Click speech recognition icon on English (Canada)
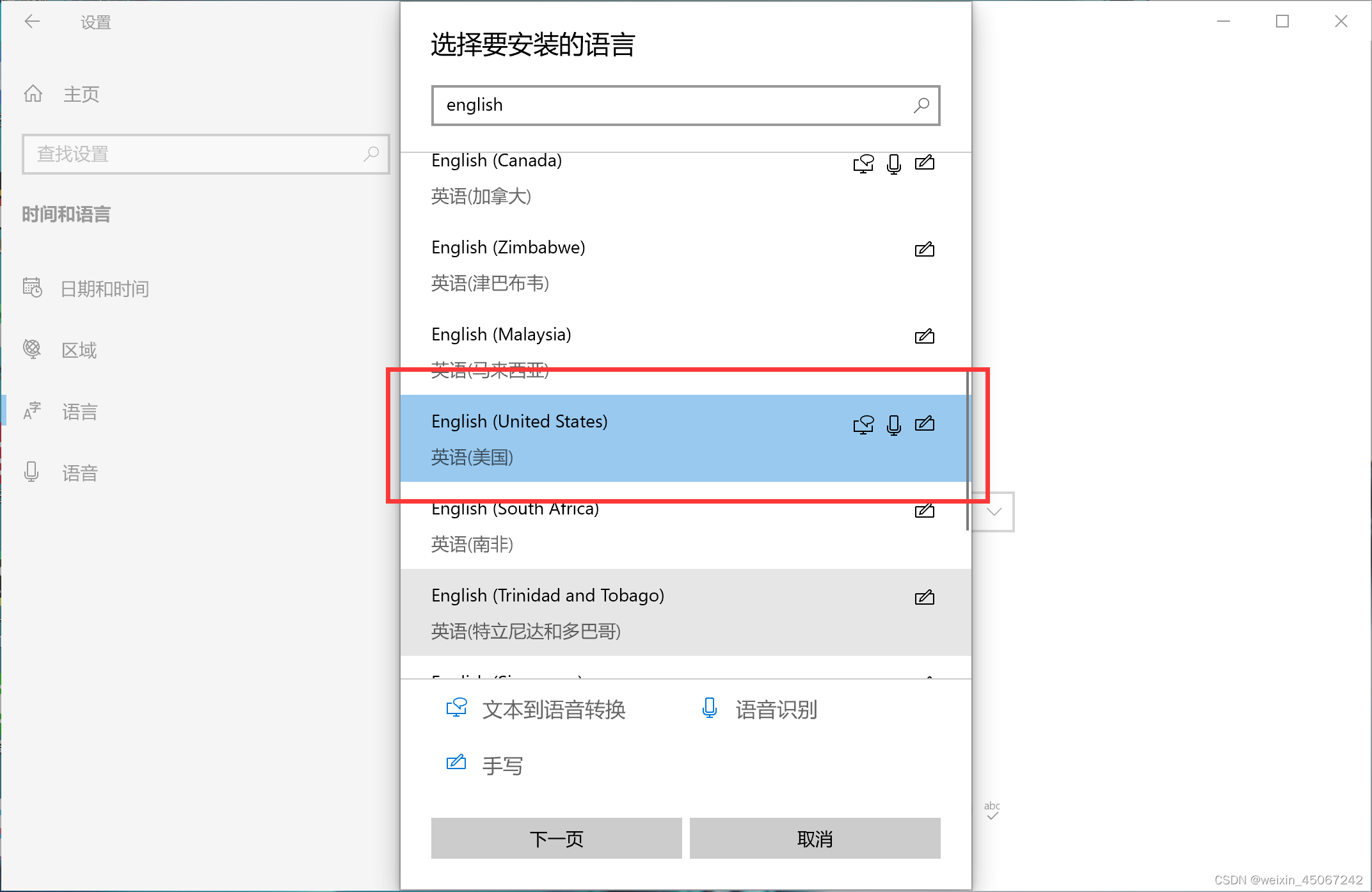This screenshot has height=892, width=1372. (x=893, y=164)
